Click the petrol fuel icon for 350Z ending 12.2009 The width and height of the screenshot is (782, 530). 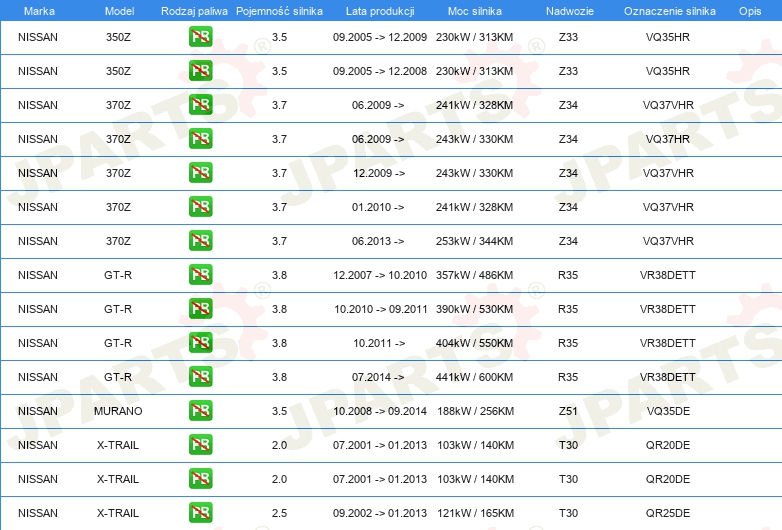point(200,37)
